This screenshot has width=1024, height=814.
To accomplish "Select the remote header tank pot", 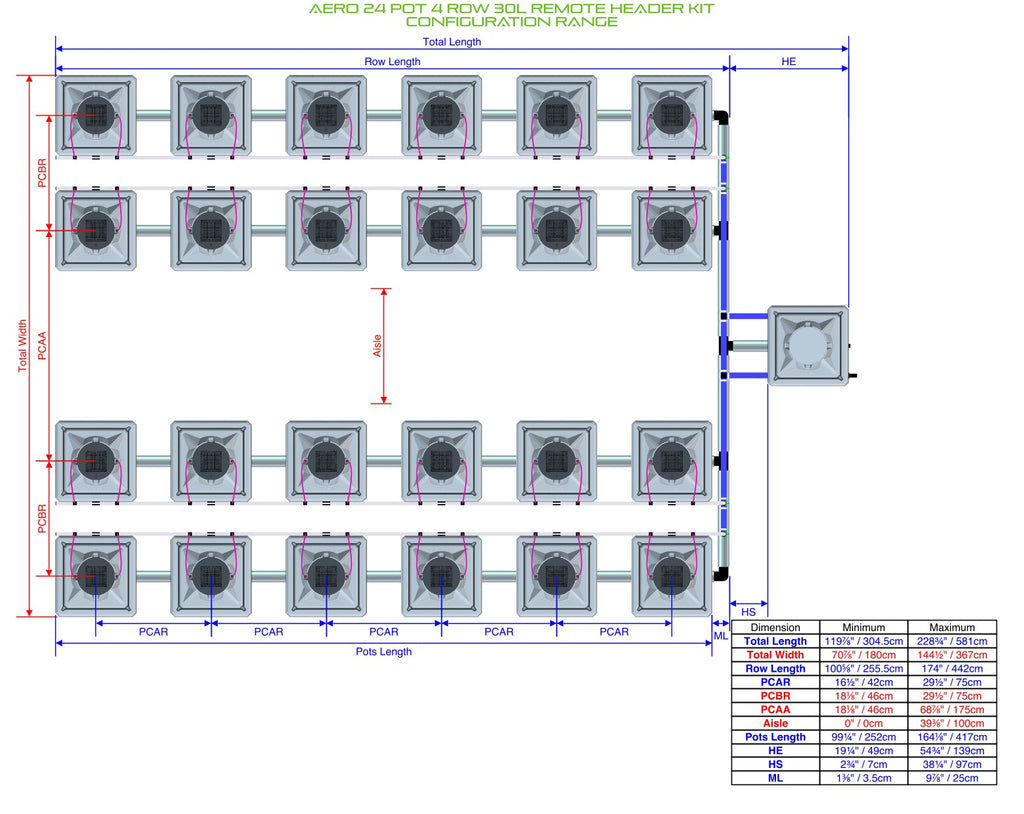I will [x=808, y=346].
